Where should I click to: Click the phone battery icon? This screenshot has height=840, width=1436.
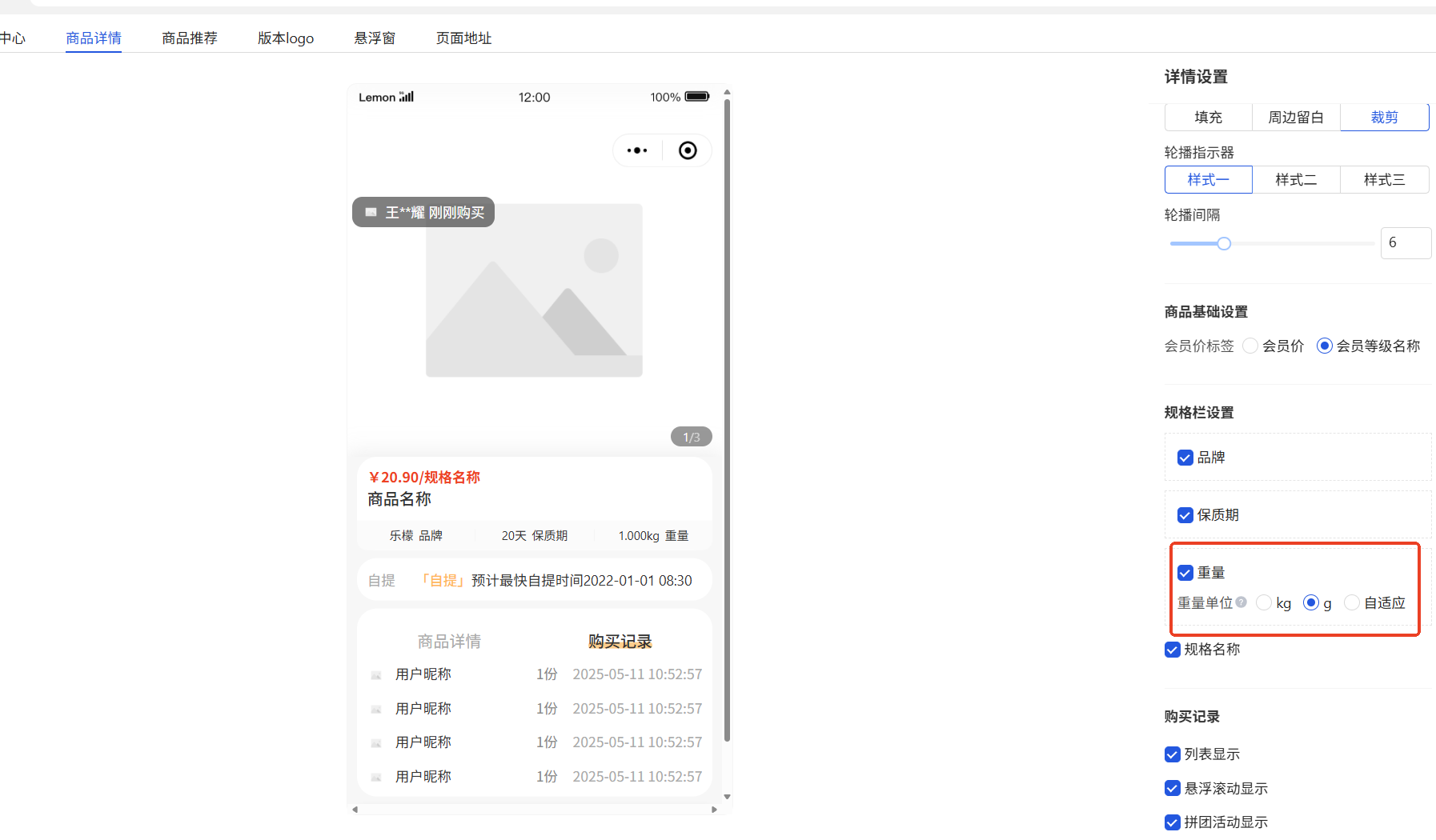pyautogui.click(x=697, y=97)
